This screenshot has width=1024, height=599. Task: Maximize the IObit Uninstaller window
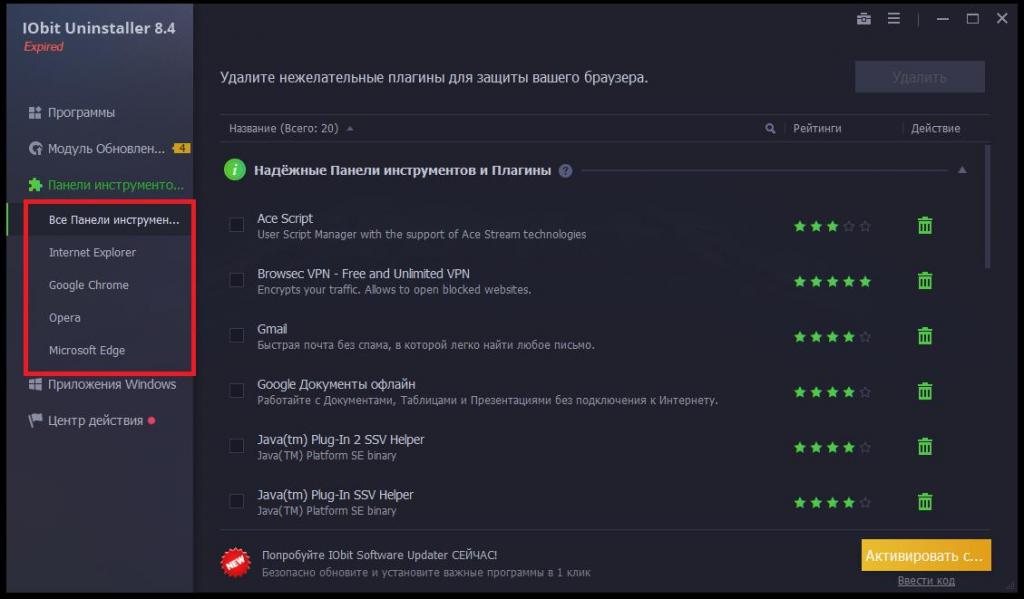pyautogui.click(x=972, y=18)
